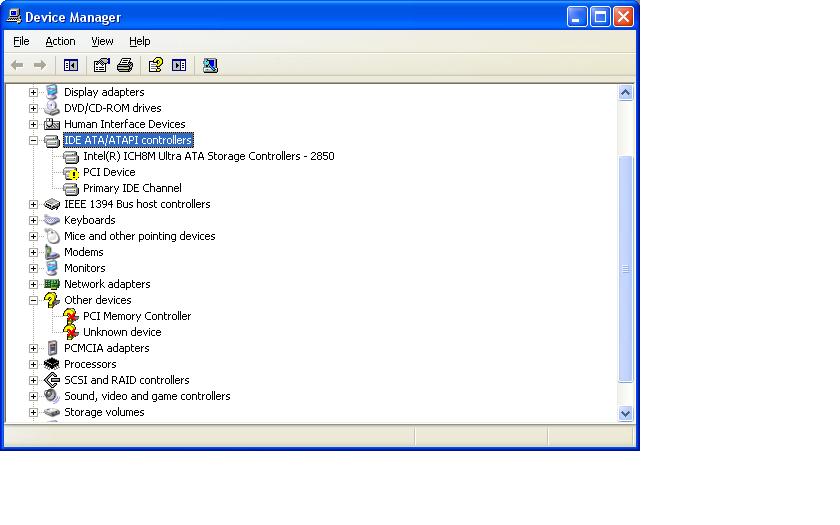Click the Network adapters card icon

[52, 284]
